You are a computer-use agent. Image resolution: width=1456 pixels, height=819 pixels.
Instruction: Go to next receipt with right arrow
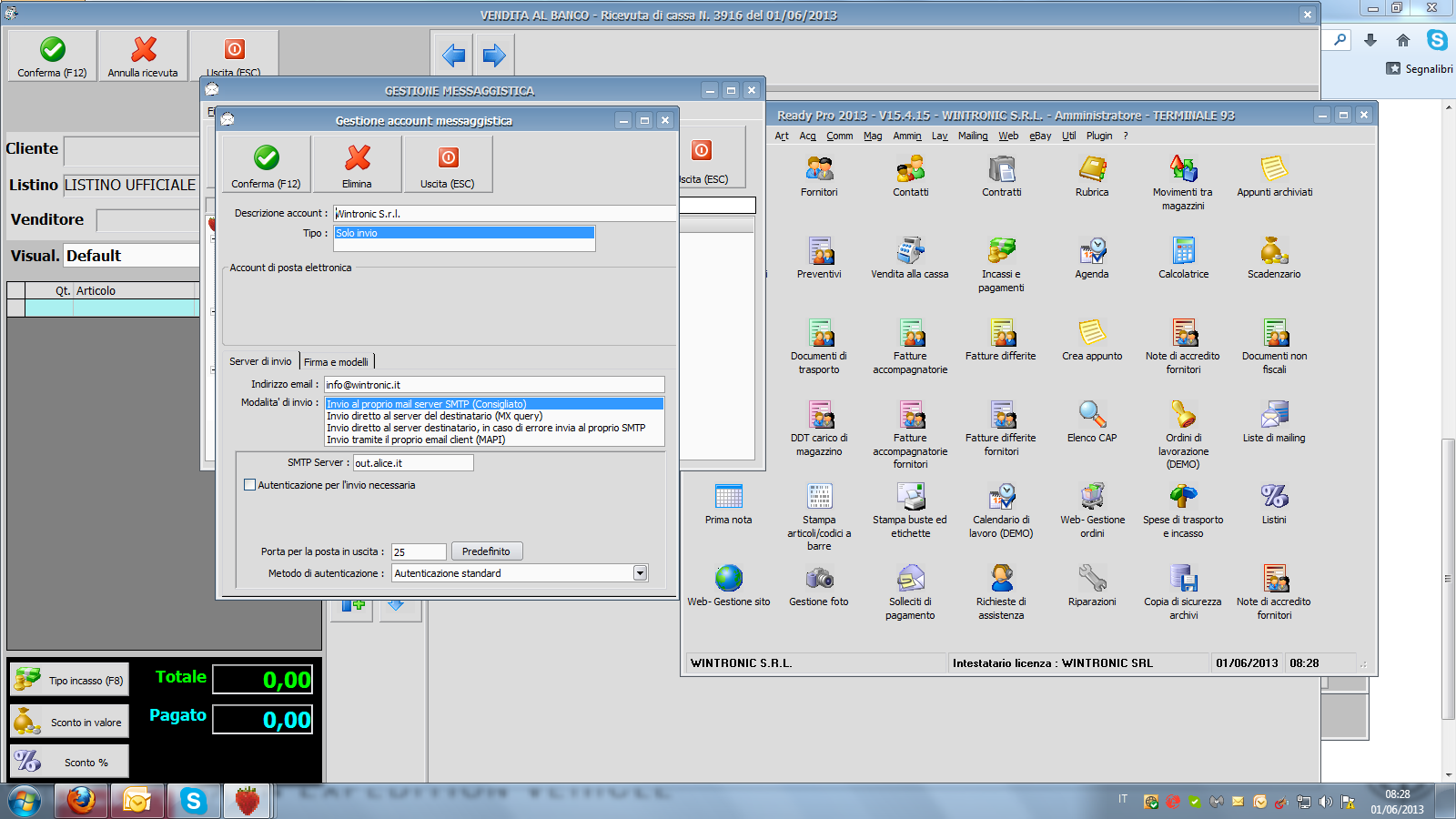pos(494,56)
